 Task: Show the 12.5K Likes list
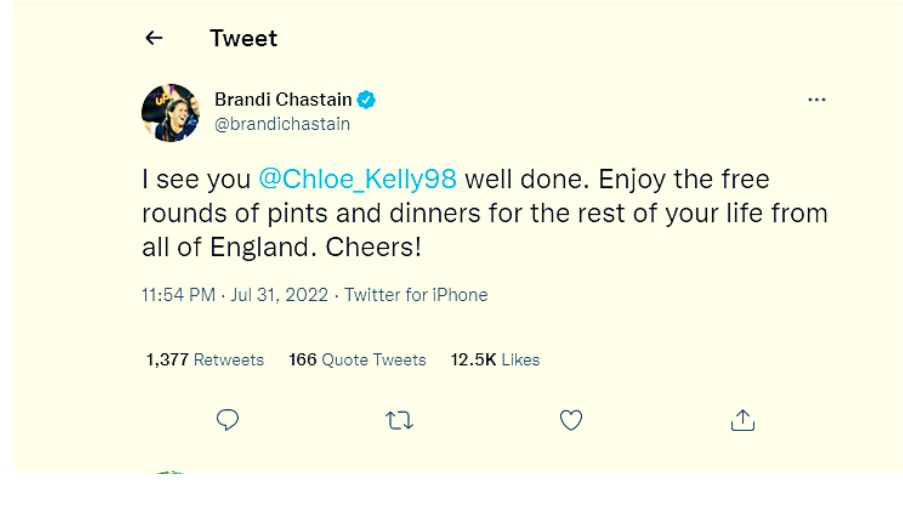pyautogui.click(x=495, y=360)
